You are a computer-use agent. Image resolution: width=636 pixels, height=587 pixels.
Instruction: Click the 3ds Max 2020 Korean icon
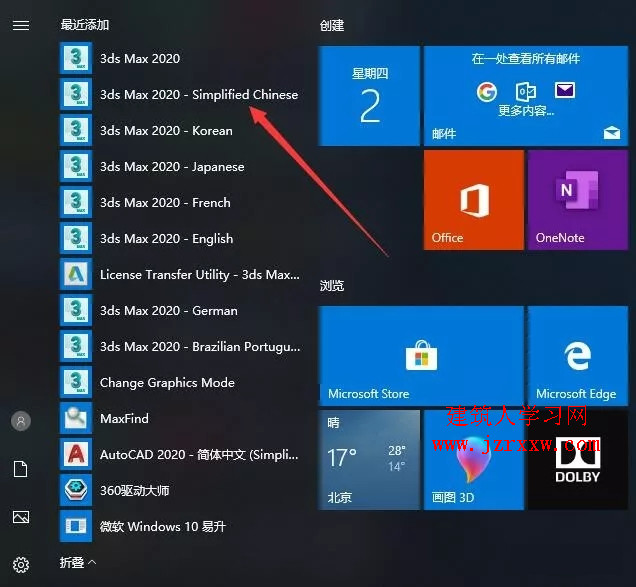[76, 130]
